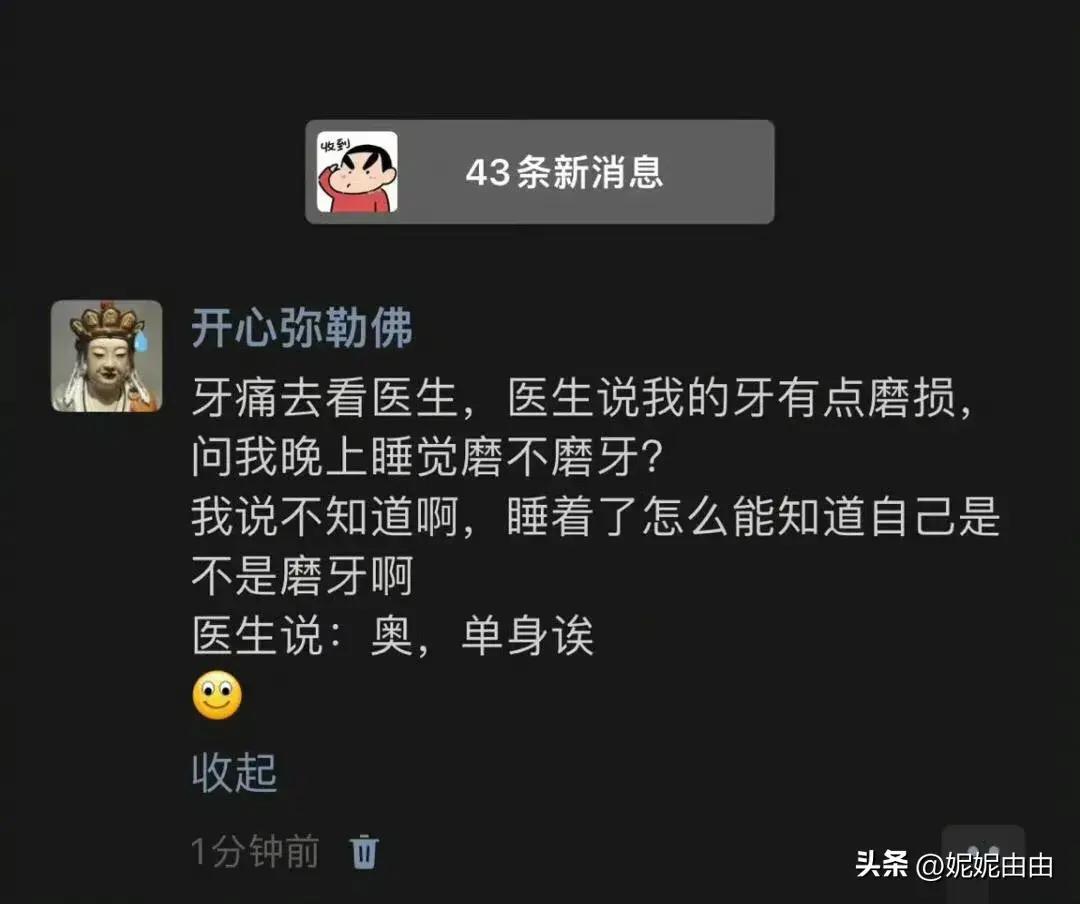Open the @妮妮由由 watermark handle
The height and width of the screenshot is (904, 1080).
[x=984, y=865]
